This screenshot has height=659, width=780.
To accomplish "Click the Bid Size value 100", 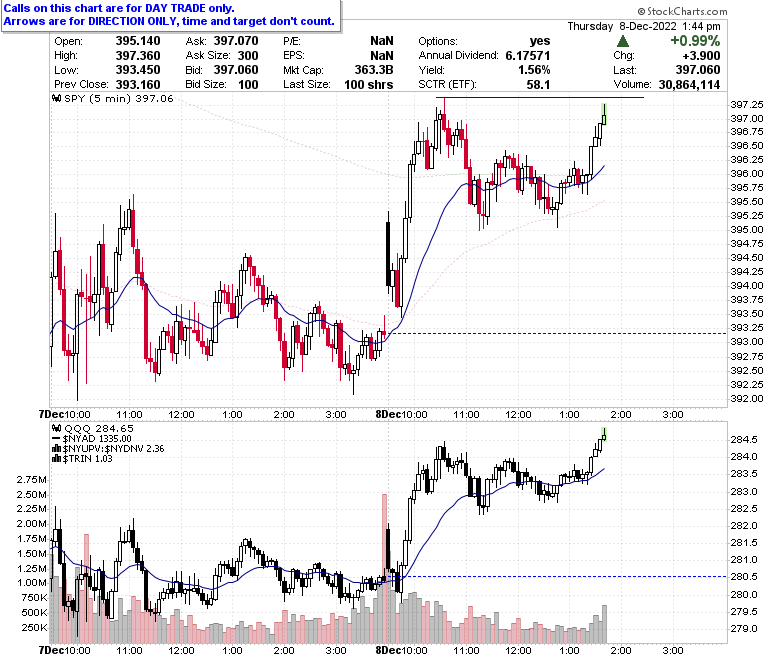I will click(x=248, y=84).
